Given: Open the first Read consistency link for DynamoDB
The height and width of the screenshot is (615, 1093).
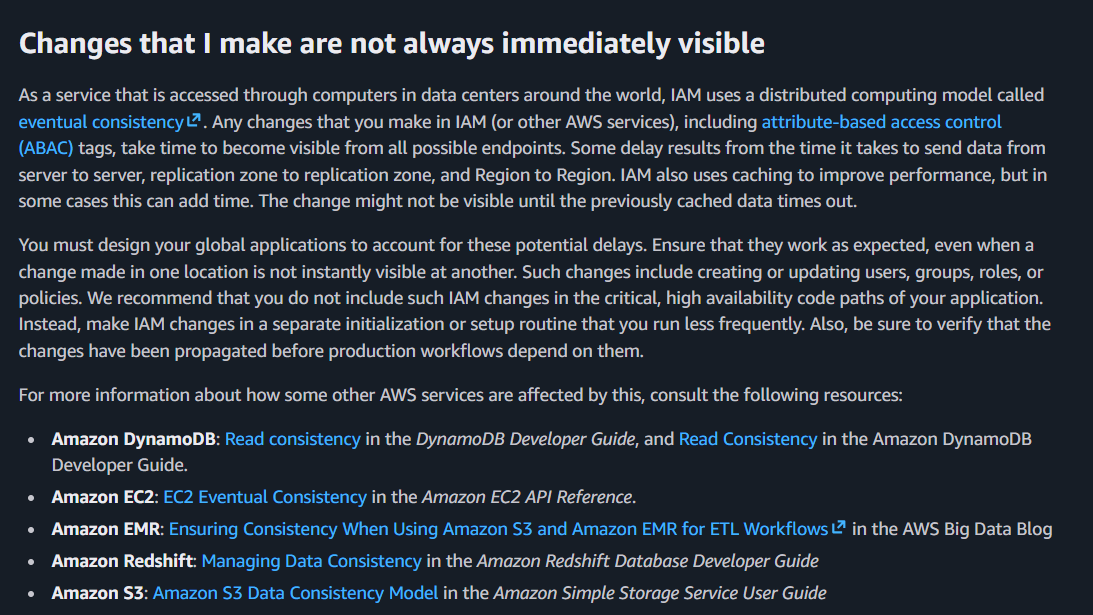Looking at the screenshot, I should coord(292,439).
